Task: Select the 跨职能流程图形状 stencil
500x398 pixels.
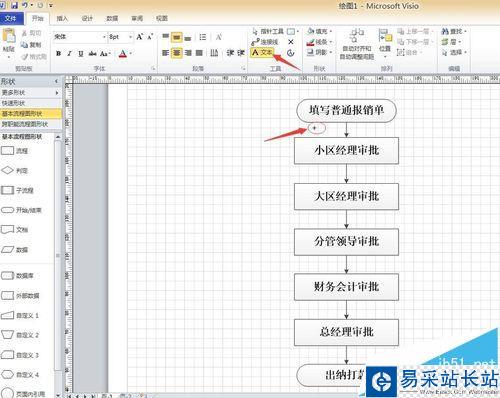Action: (31, 124)
